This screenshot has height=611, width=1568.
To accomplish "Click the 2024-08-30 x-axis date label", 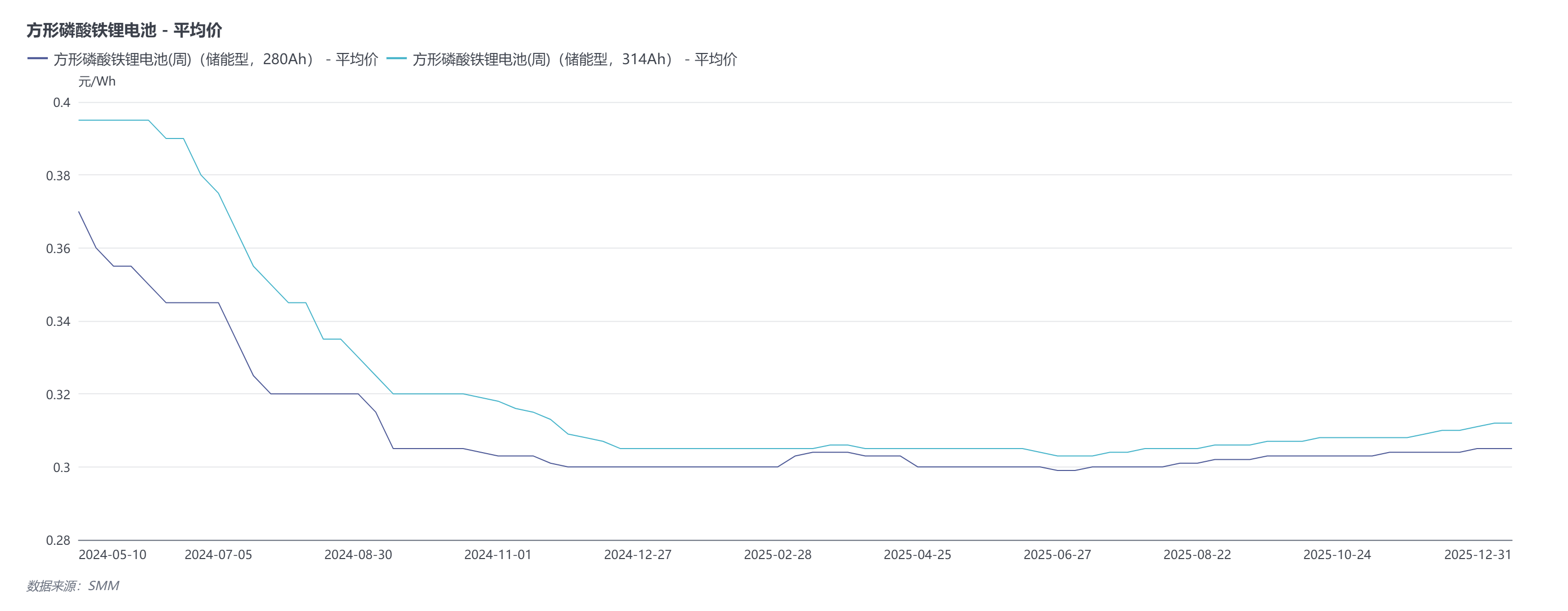I will click(358, 555).
